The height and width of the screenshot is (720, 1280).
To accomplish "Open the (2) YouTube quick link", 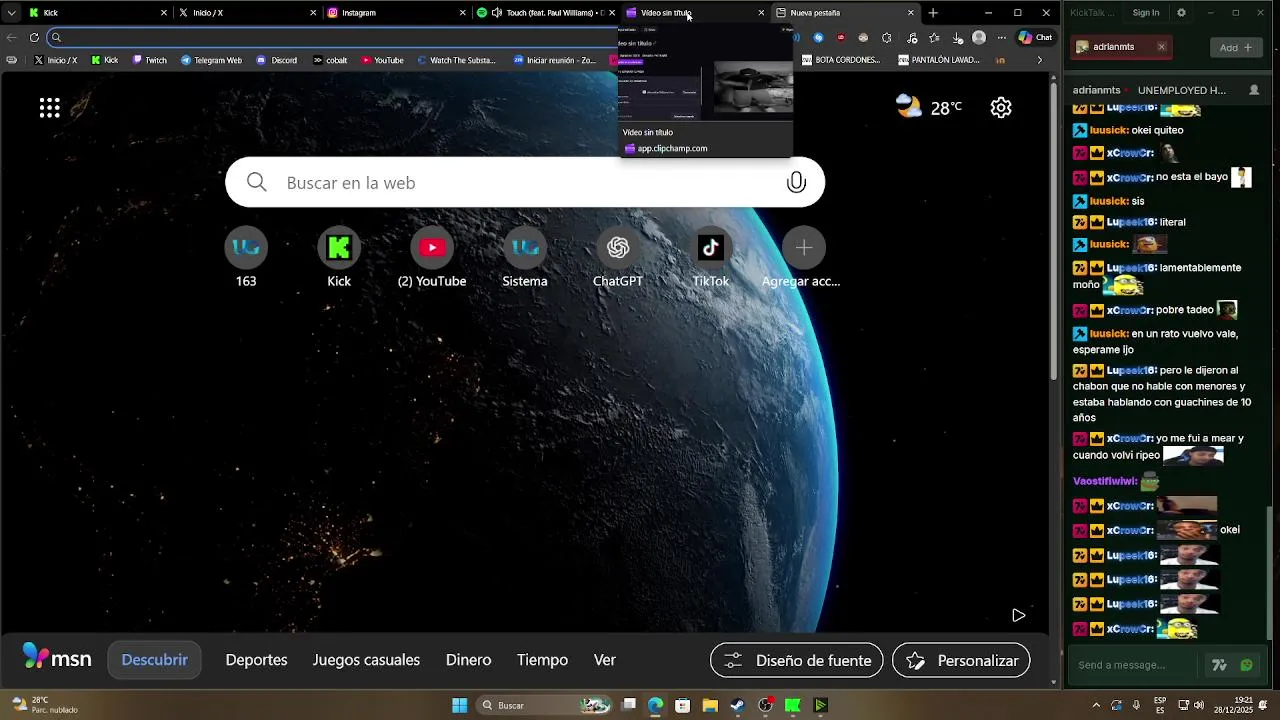I will [x=432, y=258].
